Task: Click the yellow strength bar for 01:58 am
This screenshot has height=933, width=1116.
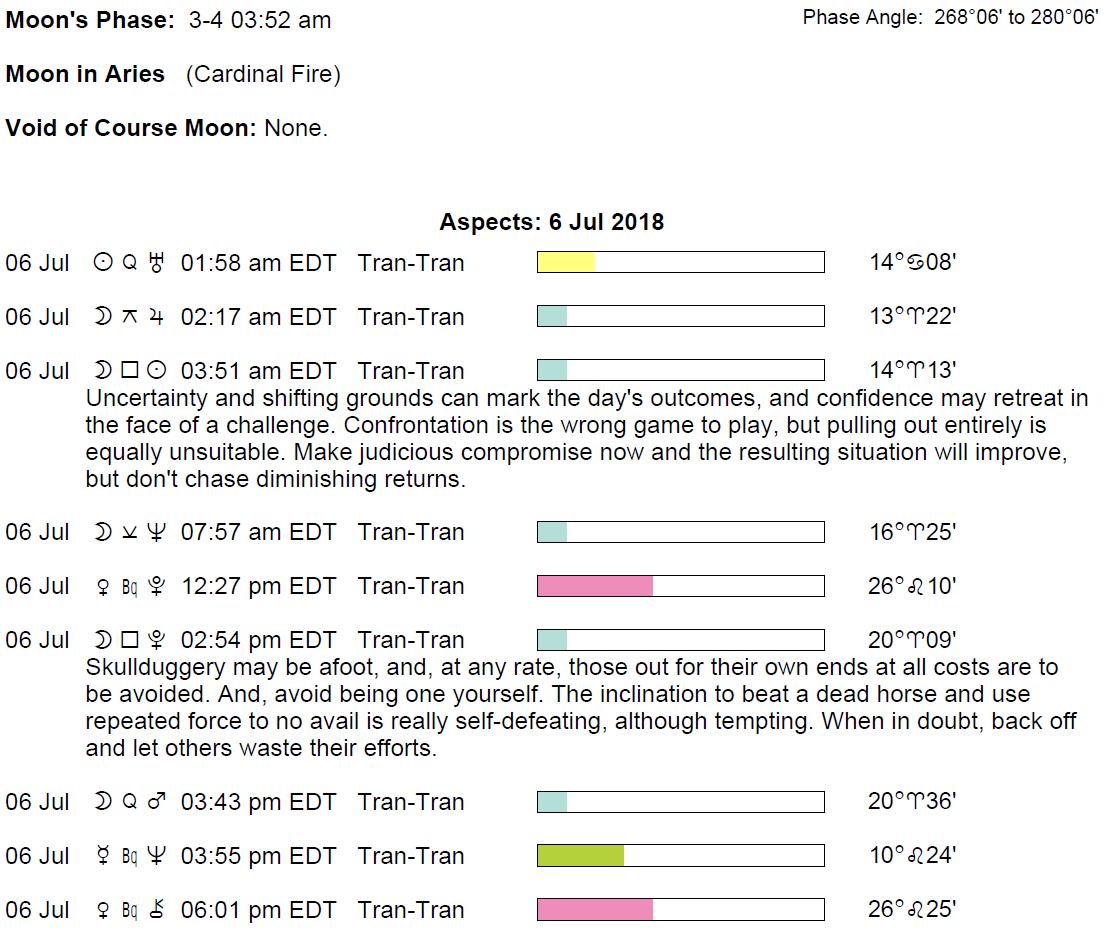Action: point(567,263)
